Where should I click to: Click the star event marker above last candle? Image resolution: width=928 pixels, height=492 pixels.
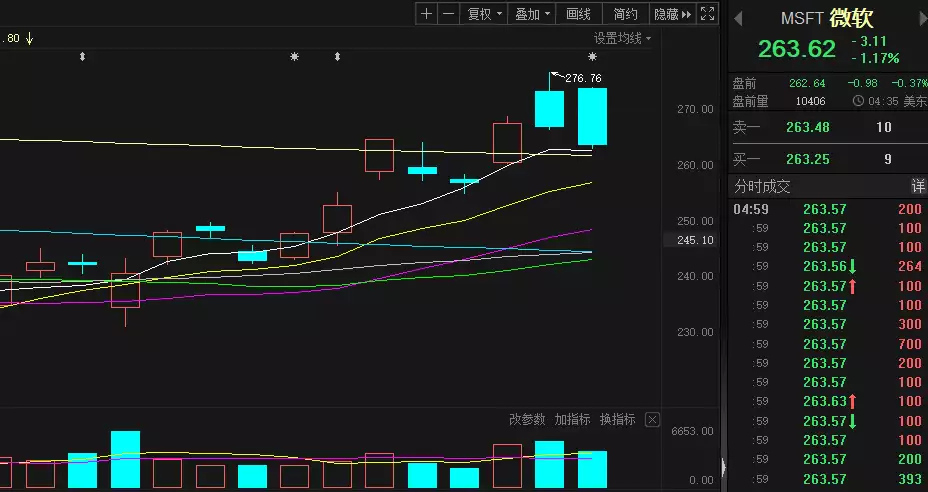(x=592, y=57)
